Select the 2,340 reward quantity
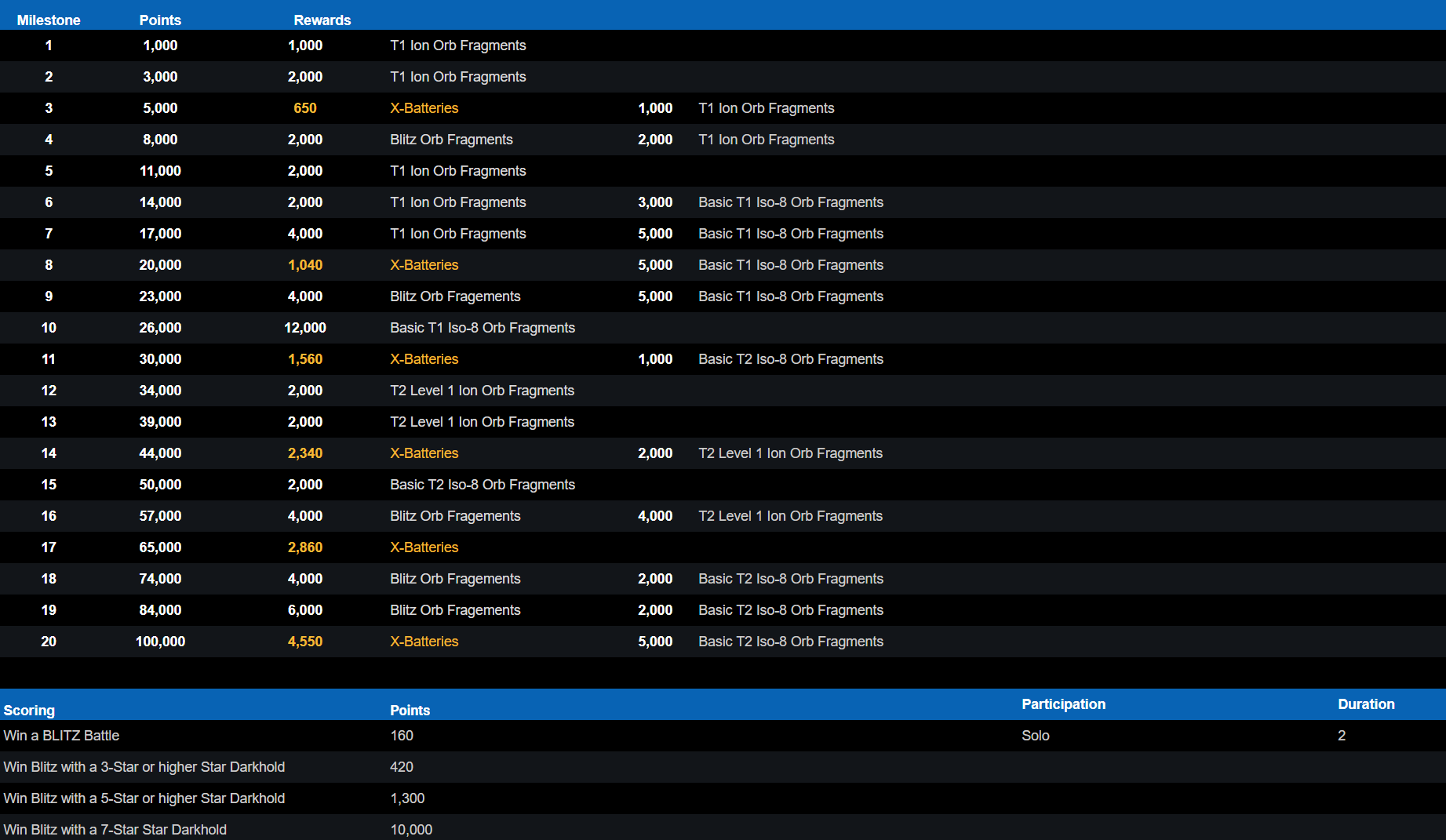 coord(305,453)
